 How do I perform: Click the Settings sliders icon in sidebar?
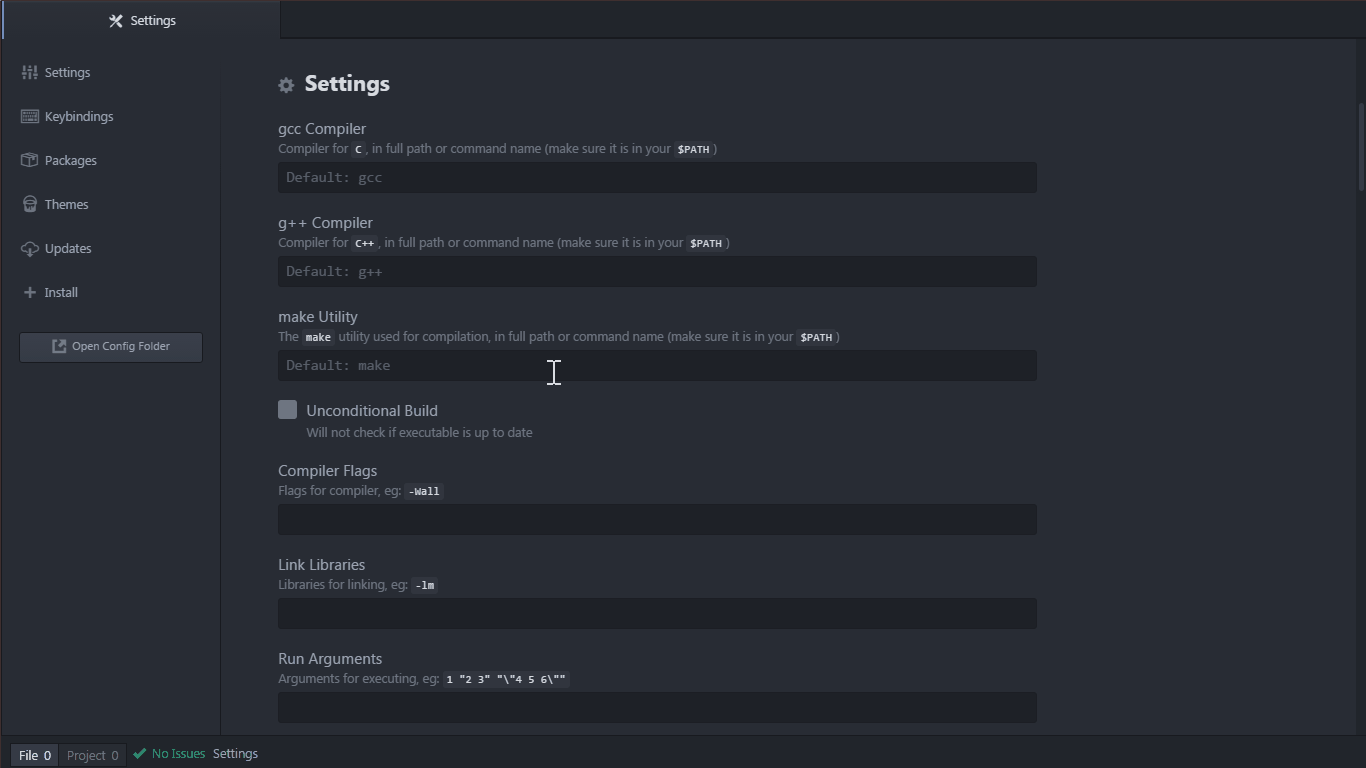click(30, 72)
